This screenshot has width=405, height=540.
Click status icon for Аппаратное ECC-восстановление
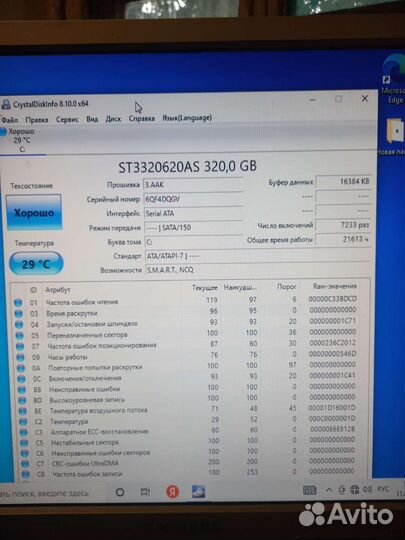tap(24, 433)
